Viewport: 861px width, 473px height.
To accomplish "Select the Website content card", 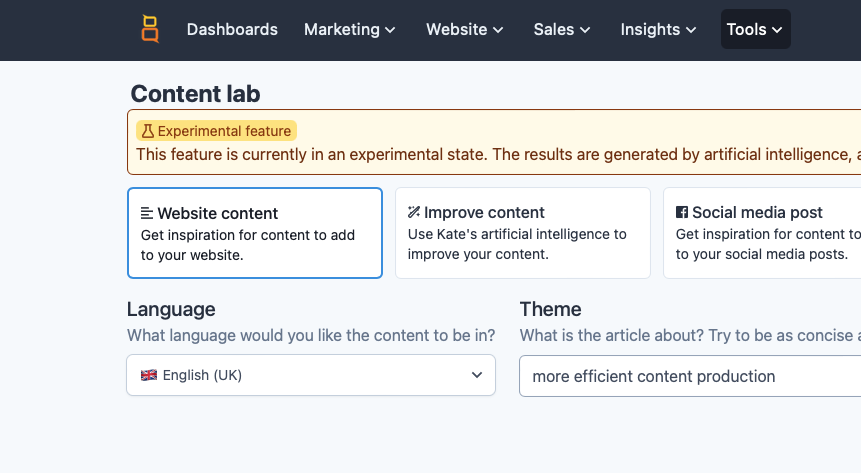I will tap(255, 233).
